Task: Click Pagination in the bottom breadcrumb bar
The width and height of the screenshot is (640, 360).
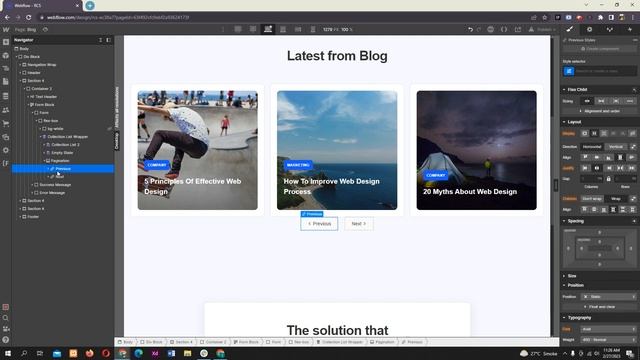Action: pos(382,342)
